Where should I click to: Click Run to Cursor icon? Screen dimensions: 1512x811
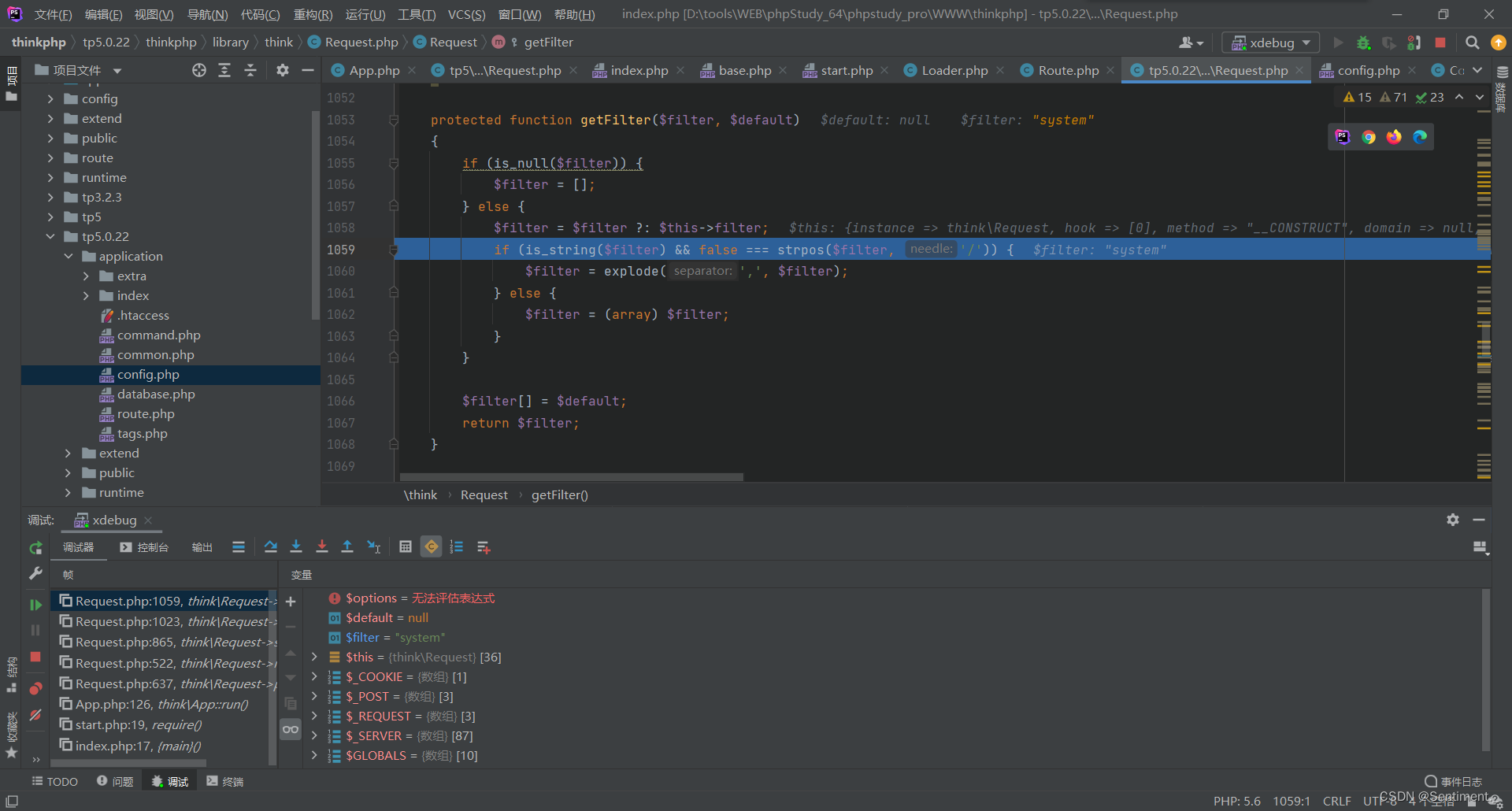(x=374, y=546)
